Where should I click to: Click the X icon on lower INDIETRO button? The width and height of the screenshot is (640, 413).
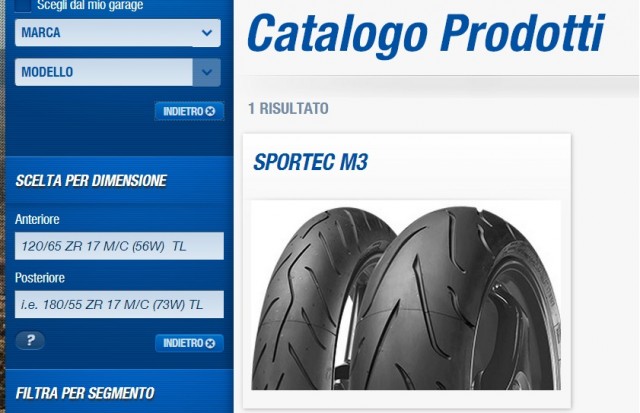point(211,343)
